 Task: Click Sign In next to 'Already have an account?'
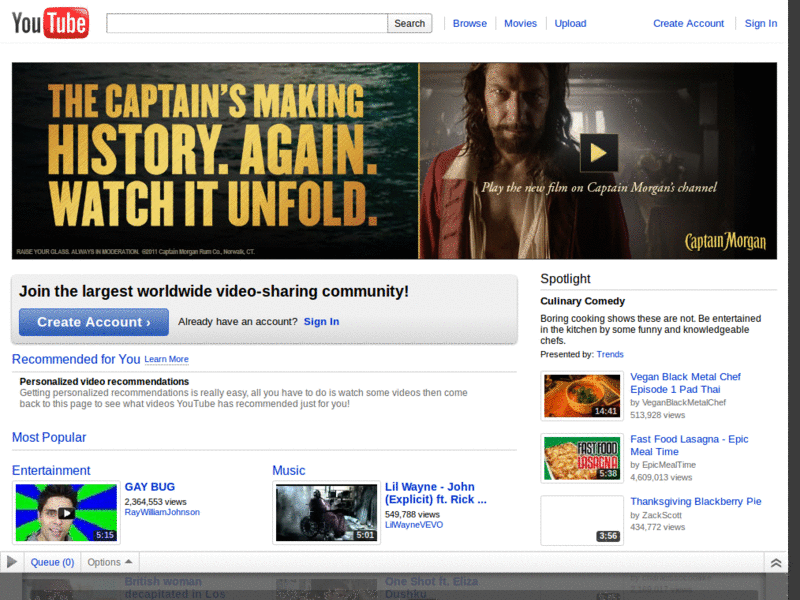321,321
